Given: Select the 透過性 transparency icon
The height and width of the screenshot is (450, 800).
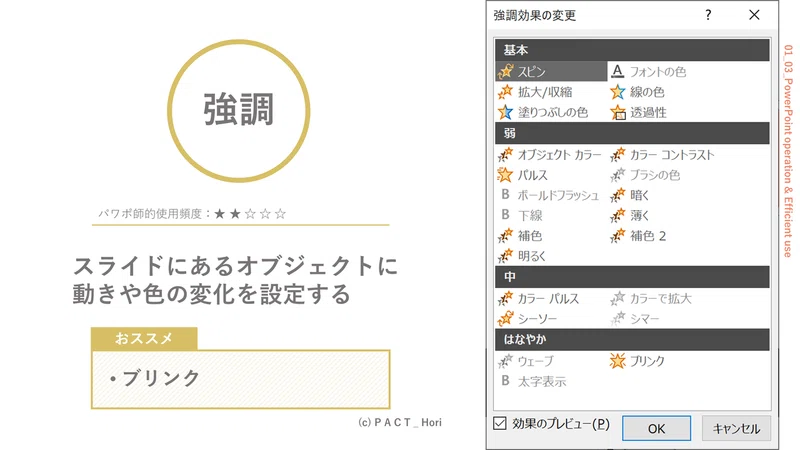Looking at the screenshot, I should (x=618, y=112).
